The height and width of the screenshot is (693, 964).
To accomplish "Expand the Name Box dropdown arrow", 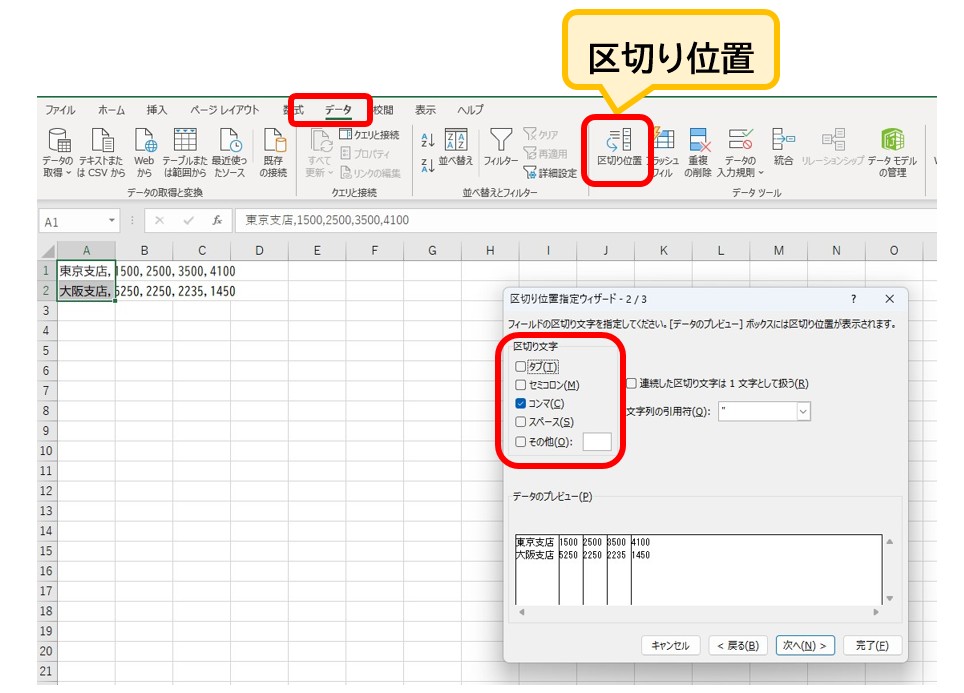I will (112, 220).
